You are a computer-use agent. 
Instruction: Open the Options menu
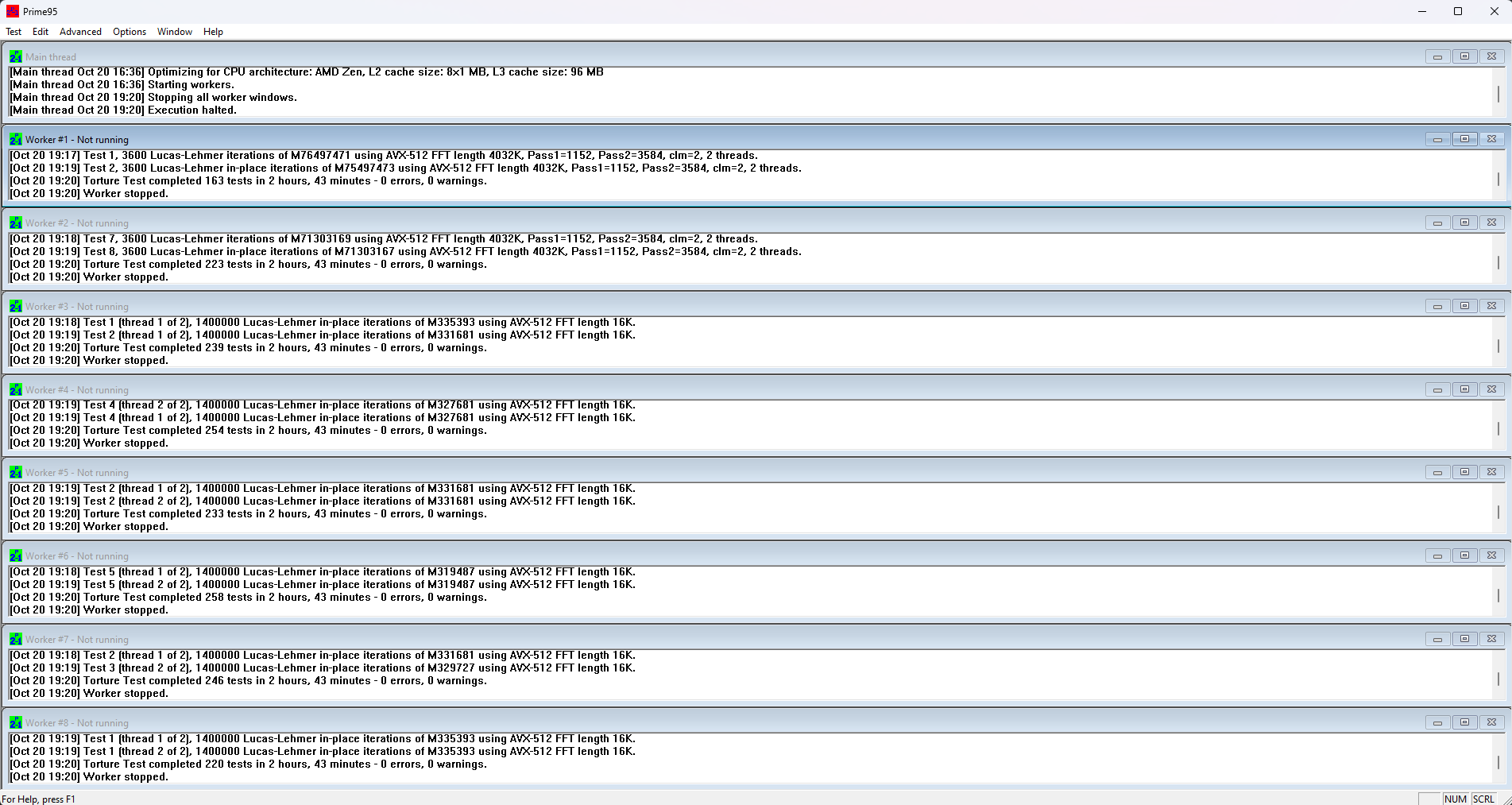coord(130,32)
